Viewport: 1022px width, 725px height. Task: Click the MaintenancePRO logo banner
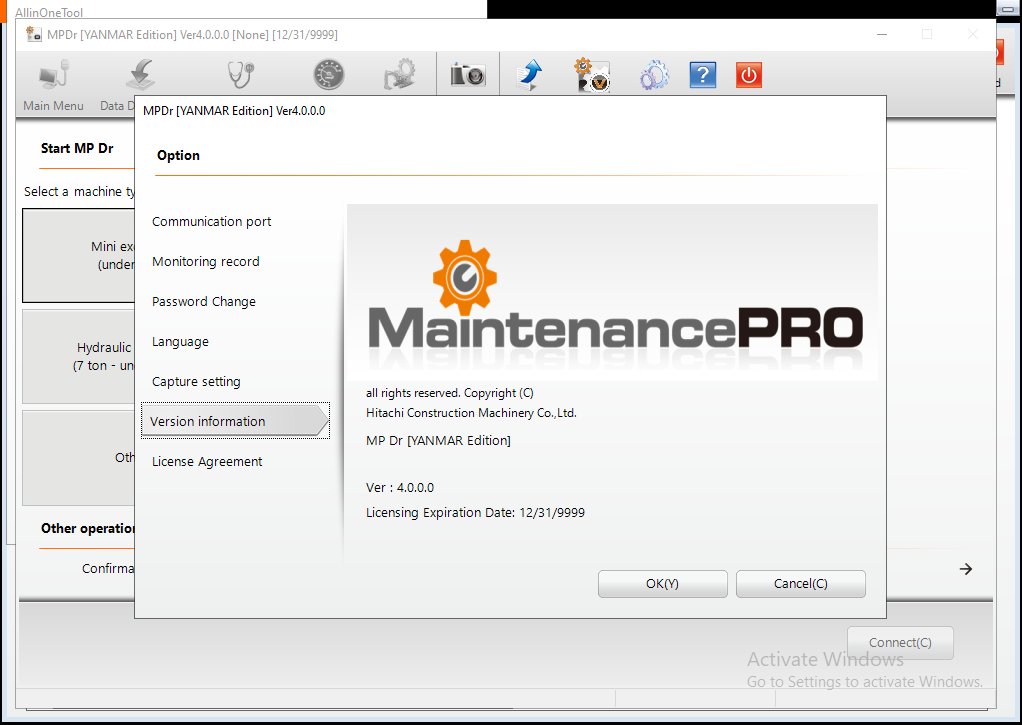tap(612, 292)
